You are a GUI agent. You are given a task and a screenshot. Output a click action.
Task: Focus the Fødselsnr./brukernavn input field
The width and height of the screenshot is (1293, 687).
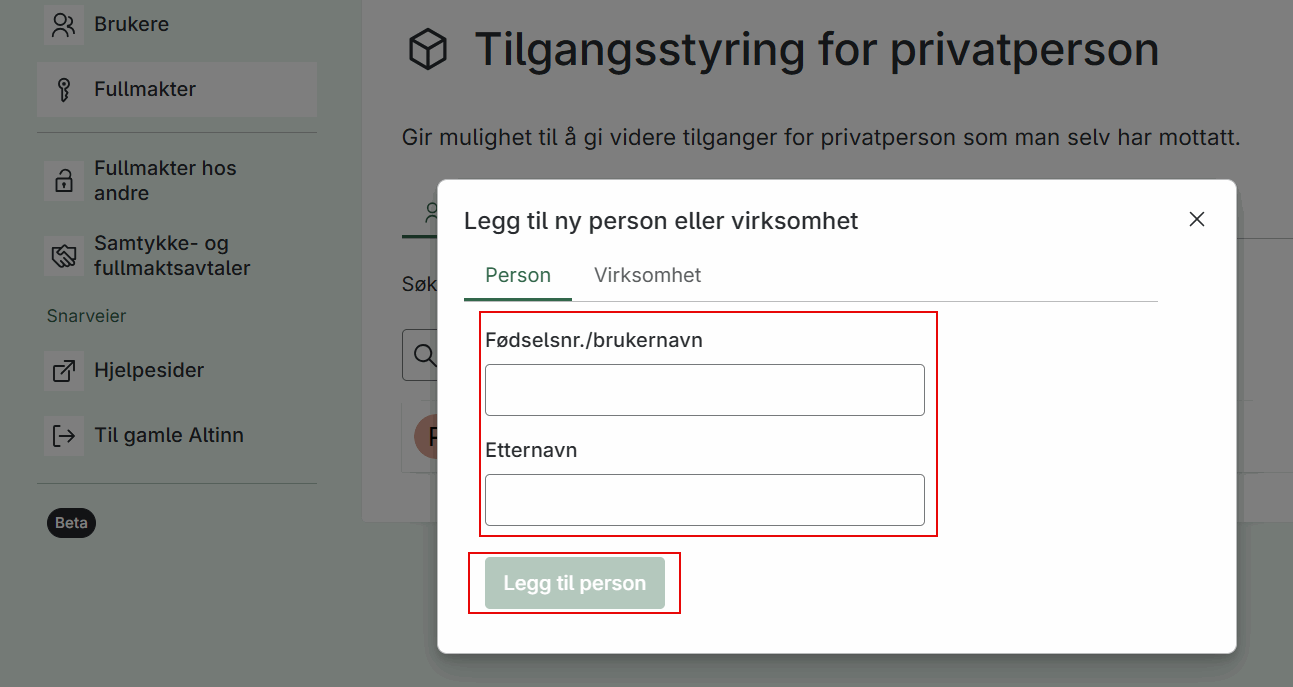click(x=704, y=390)
